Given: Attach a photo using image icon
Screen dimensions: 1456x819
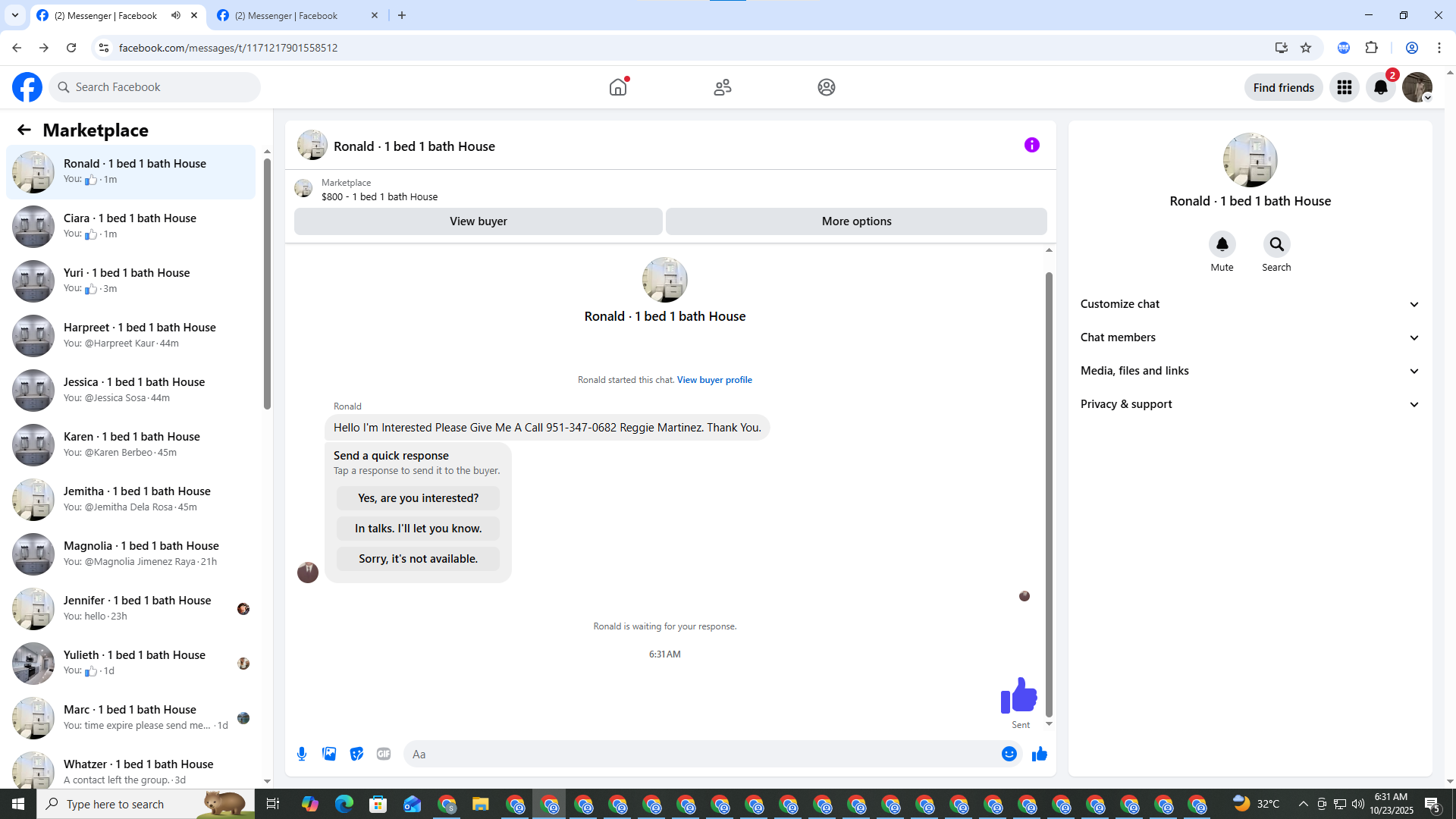Looking at the screenshot, I should coord(329,754).
